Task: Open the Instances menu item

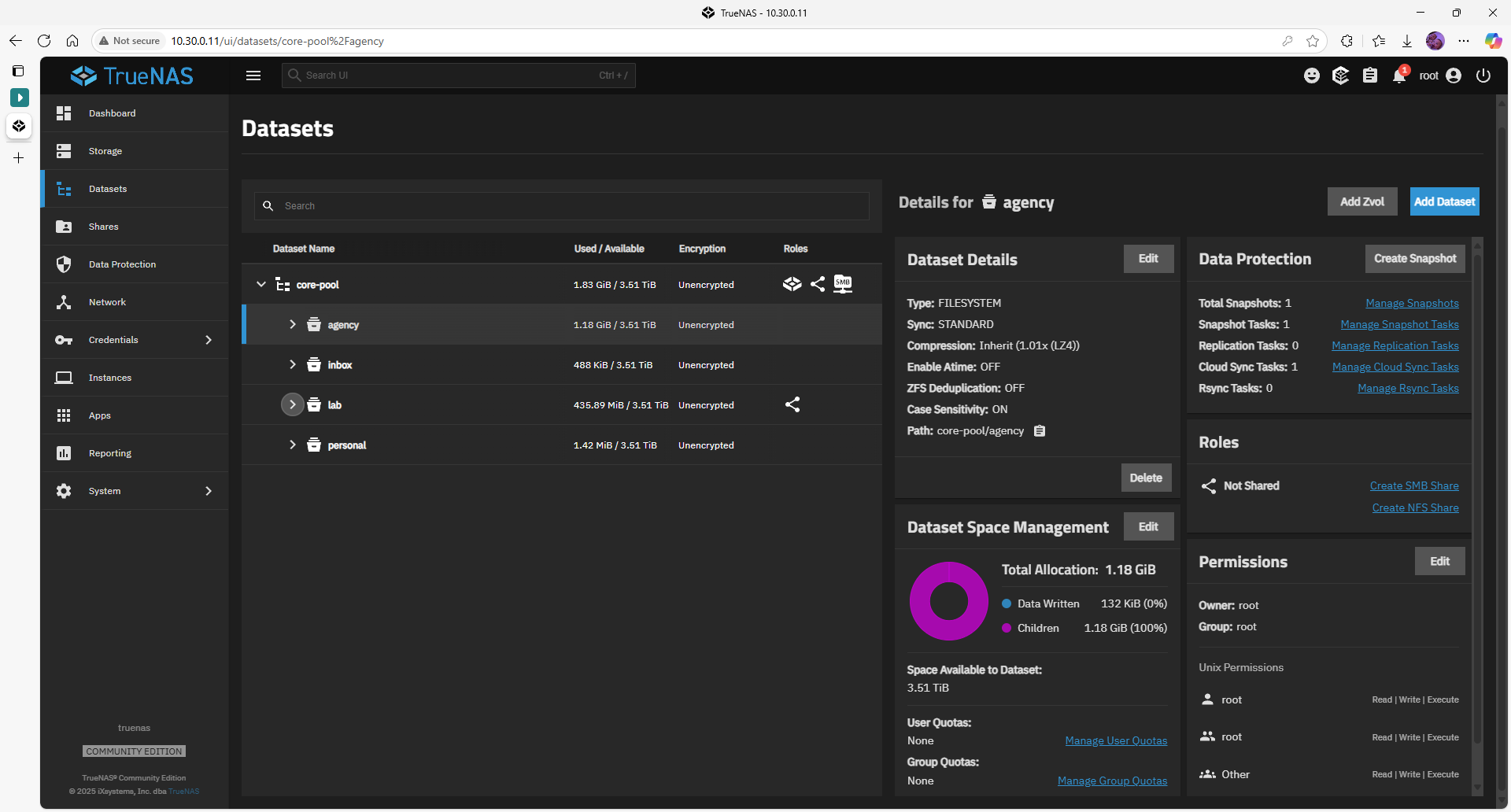Action: click(x=135, y=378)
